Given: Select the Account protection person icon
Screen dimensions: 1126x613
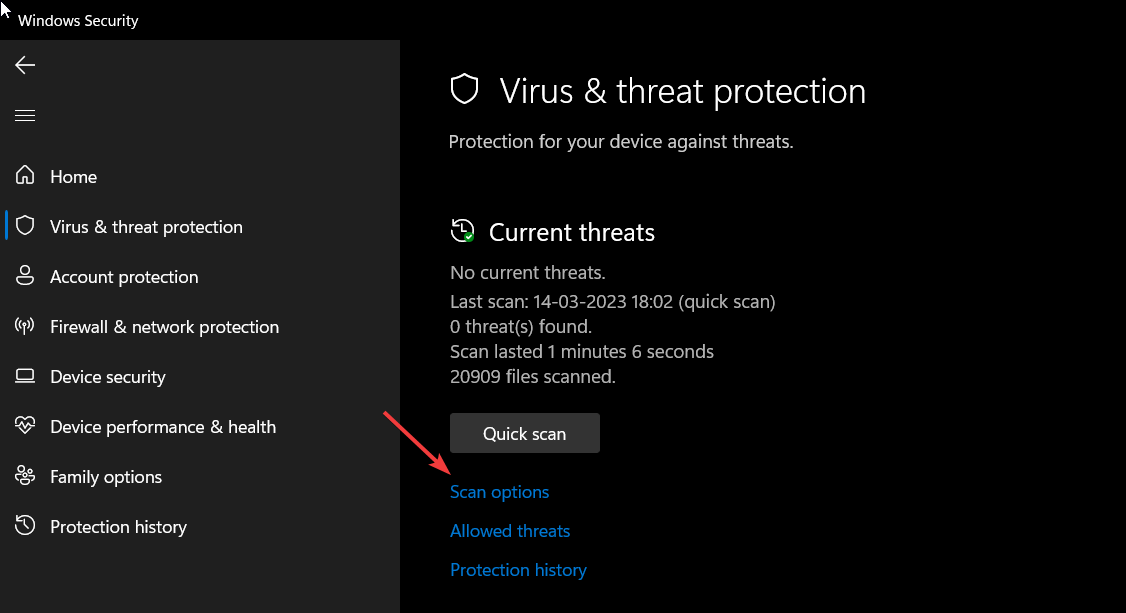Looking at the screenshot, I should [24, 276].
